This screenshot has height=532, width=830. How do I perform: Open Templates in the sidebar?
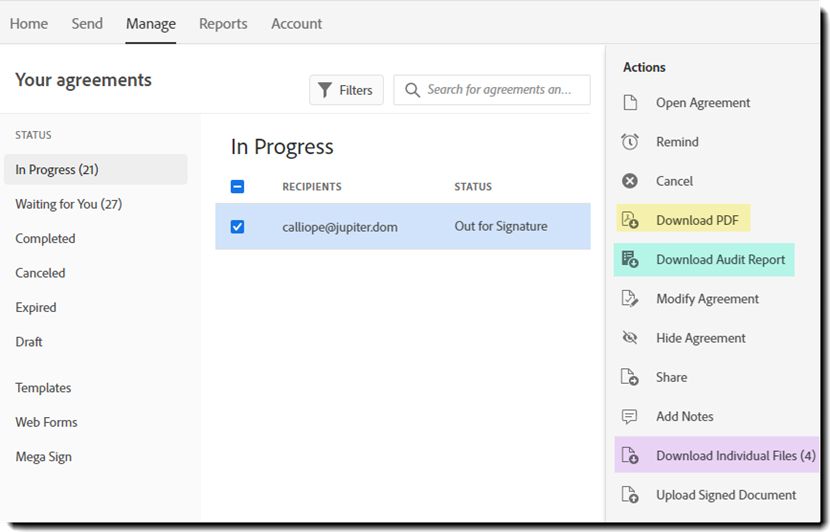tap(43, 388)
